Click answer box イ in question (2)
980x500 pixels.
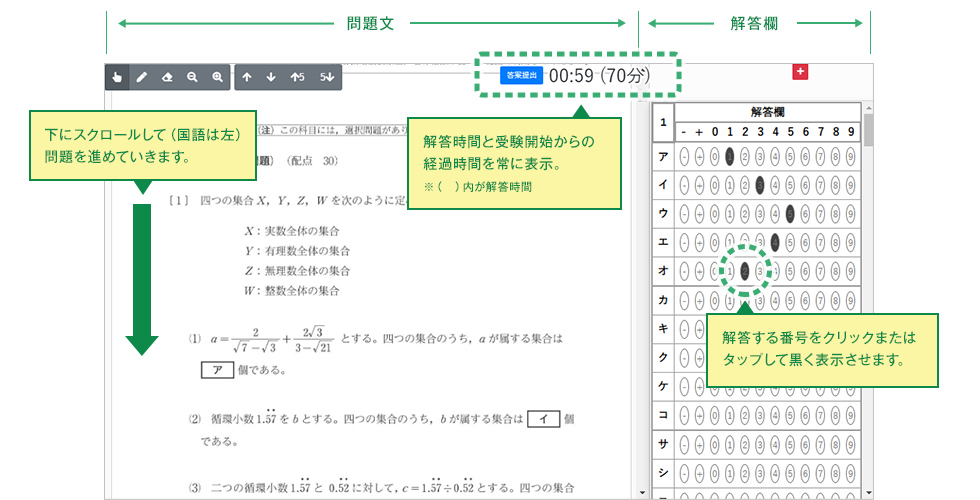pos(543,419)
